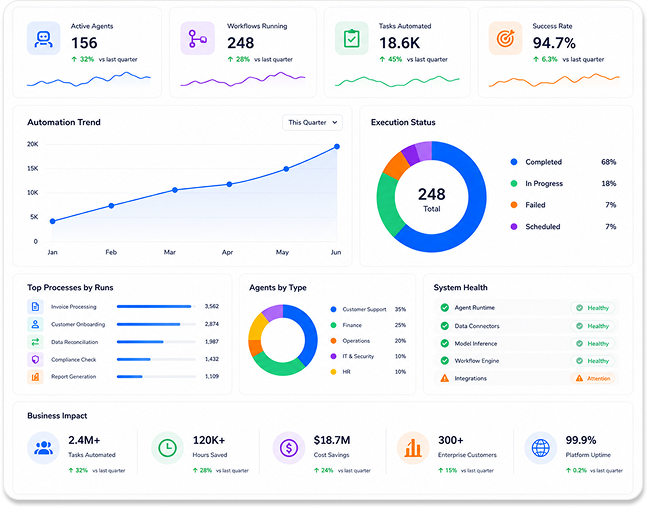
Task: Click the Mar data point on trend chart
Action: click(175, 190)
